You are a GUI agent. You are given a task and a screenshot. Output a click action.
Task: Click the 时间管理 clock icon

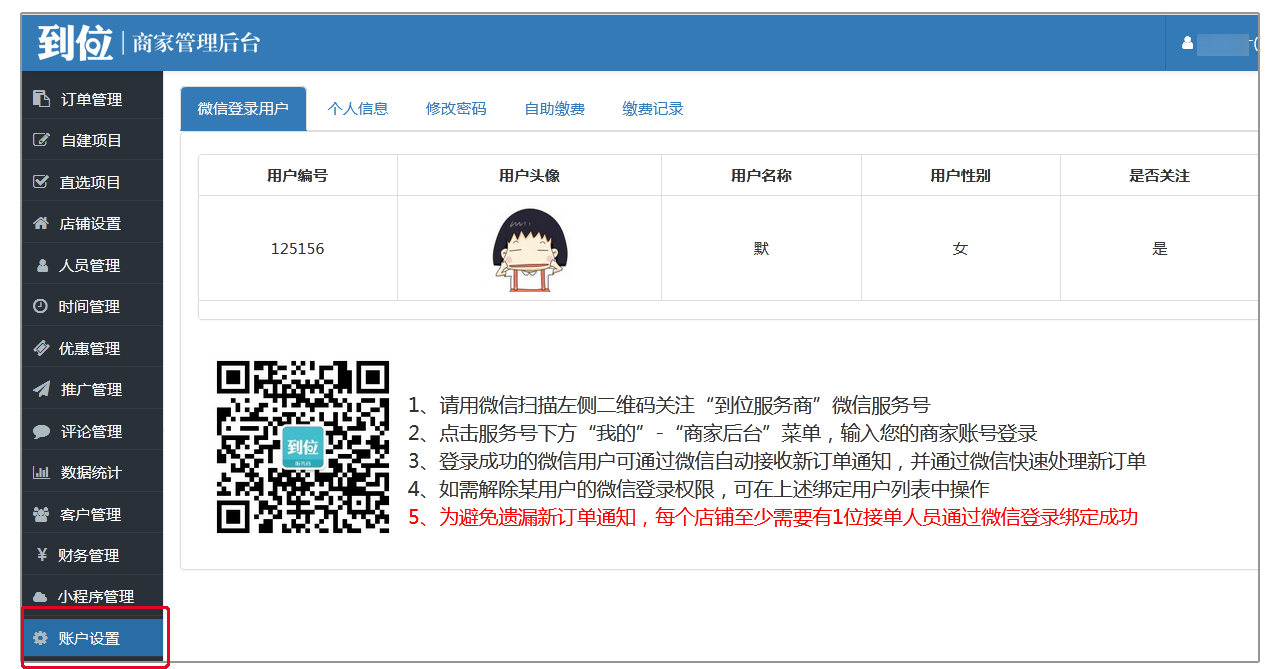[41, 307]
